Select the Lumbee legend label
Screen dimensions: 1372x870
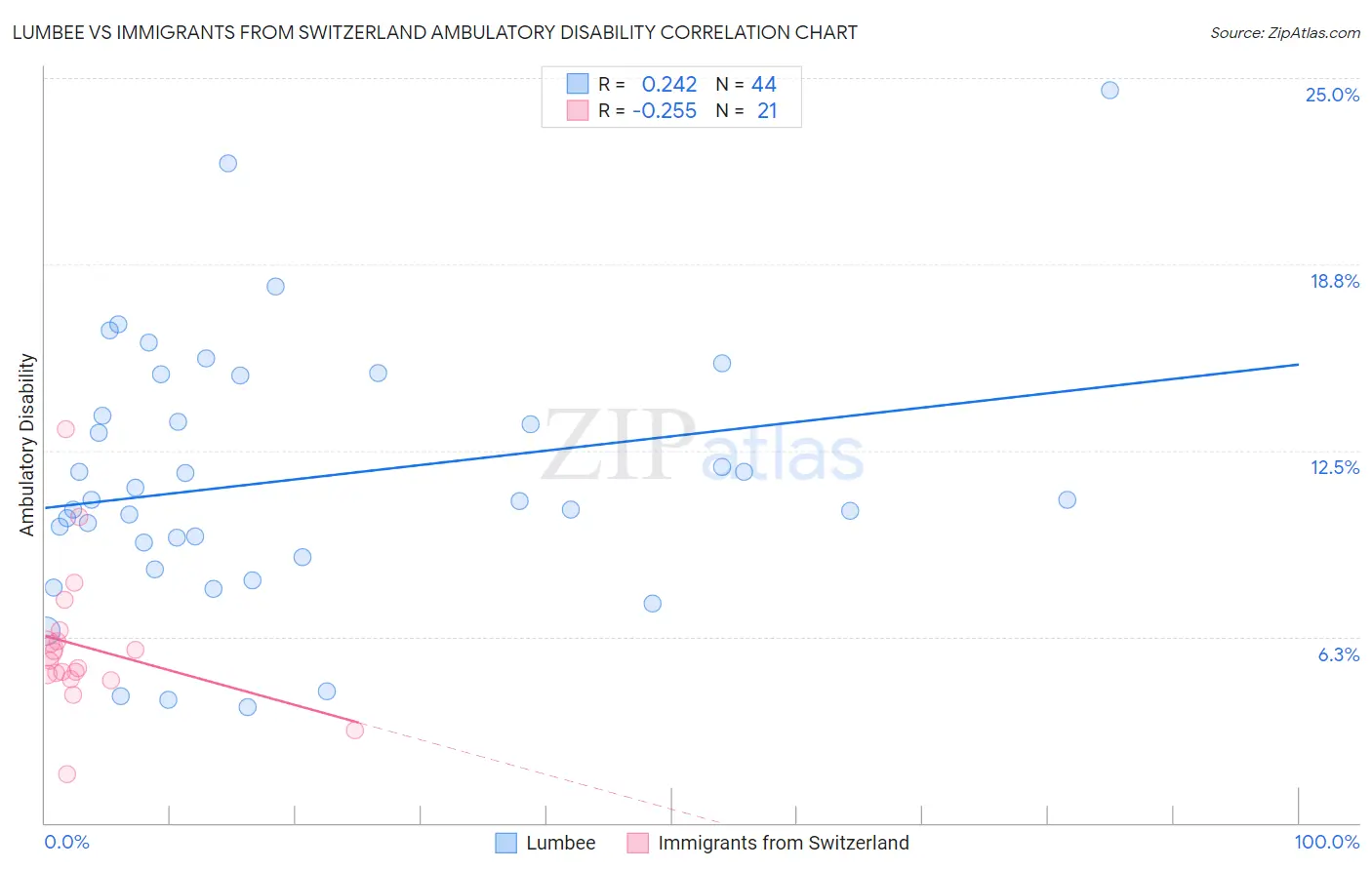pos(560,843)
